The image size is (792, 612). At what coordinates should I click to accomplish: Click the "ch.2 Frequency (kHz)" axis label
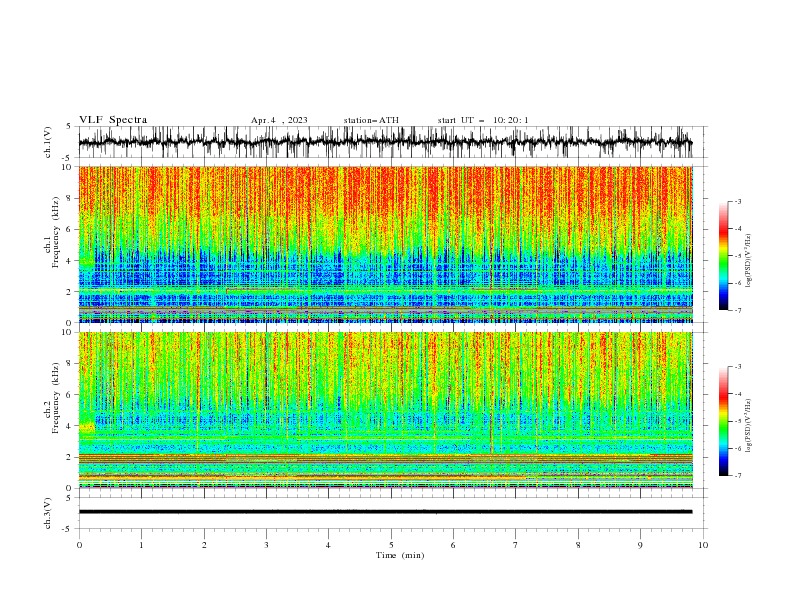[52, 398]
